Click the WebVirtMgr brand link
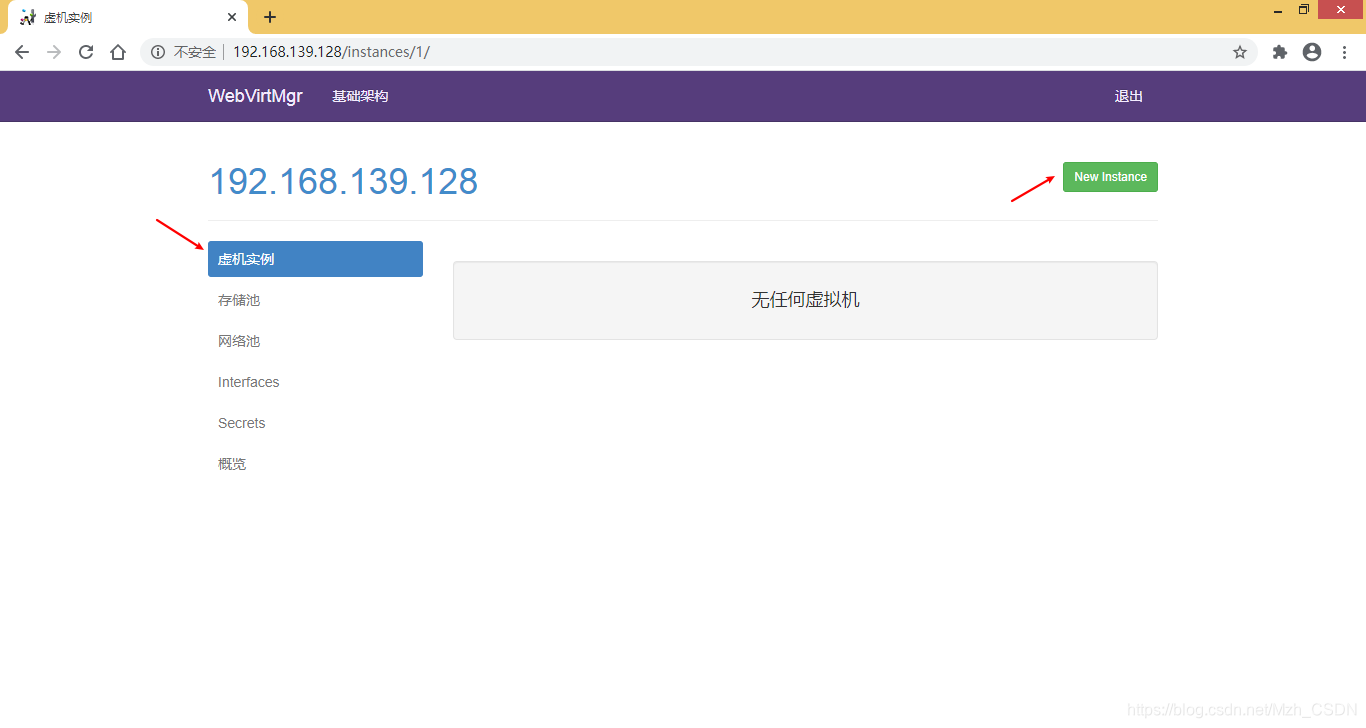Screen dimensions: 1366x728 point(255,96)
